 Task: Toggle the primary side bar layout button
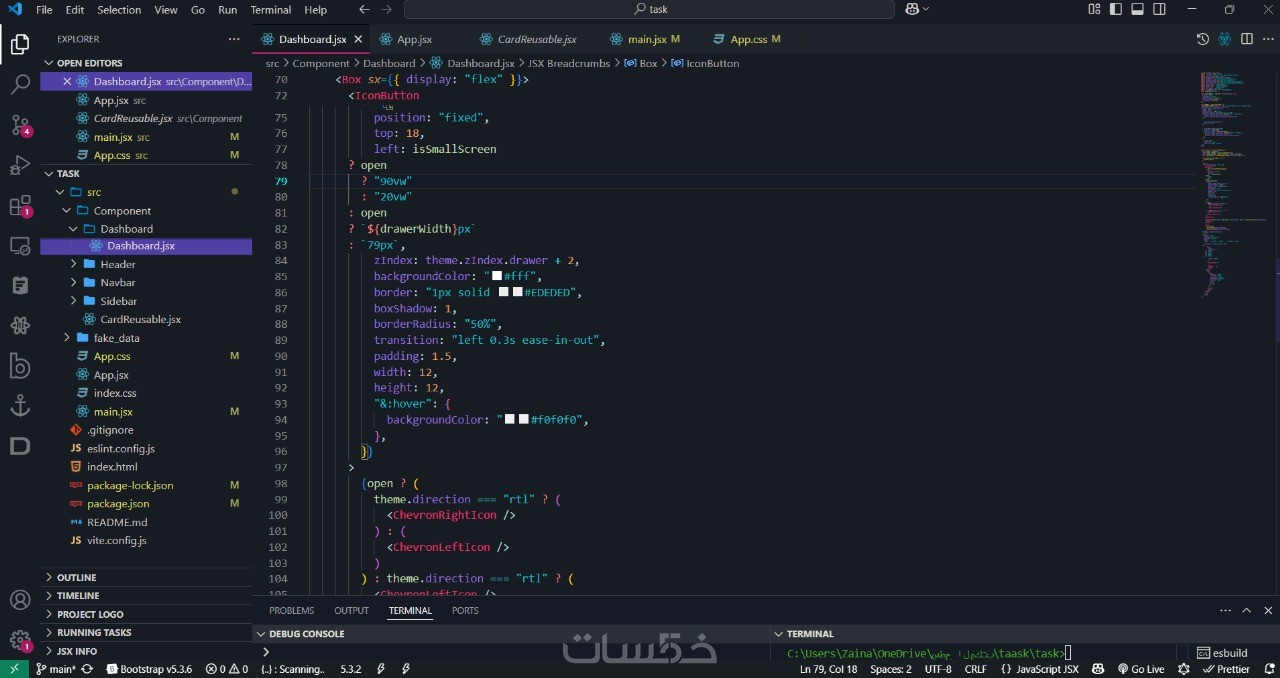pyautogui.click(x=1115, y=10)
